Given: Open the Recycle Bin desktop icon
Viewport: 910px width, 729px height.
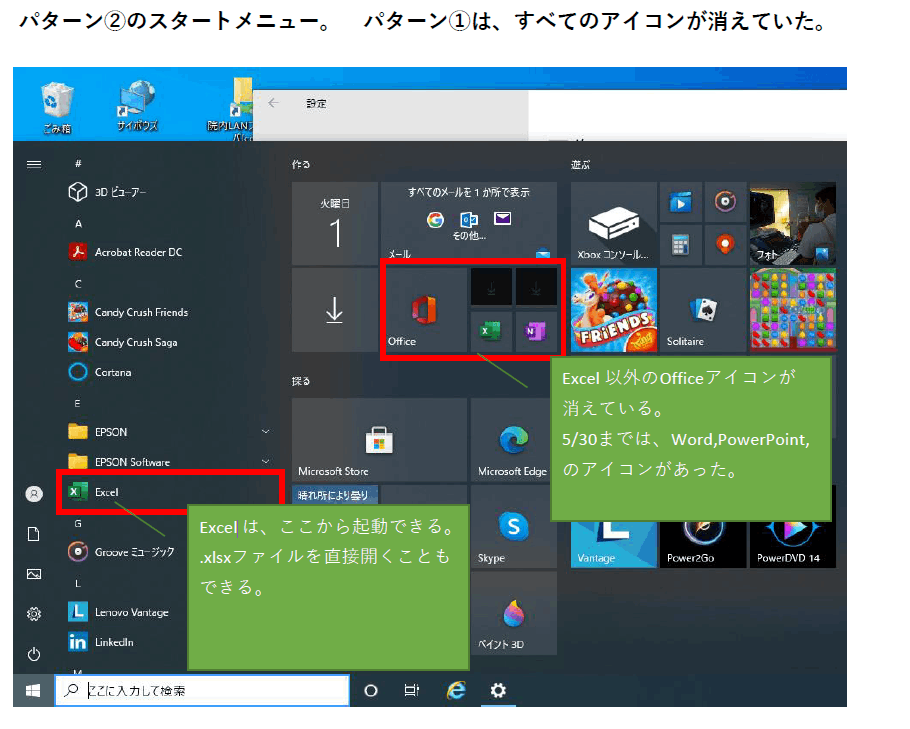Looking at the screenshot, I should click(57, 107).
